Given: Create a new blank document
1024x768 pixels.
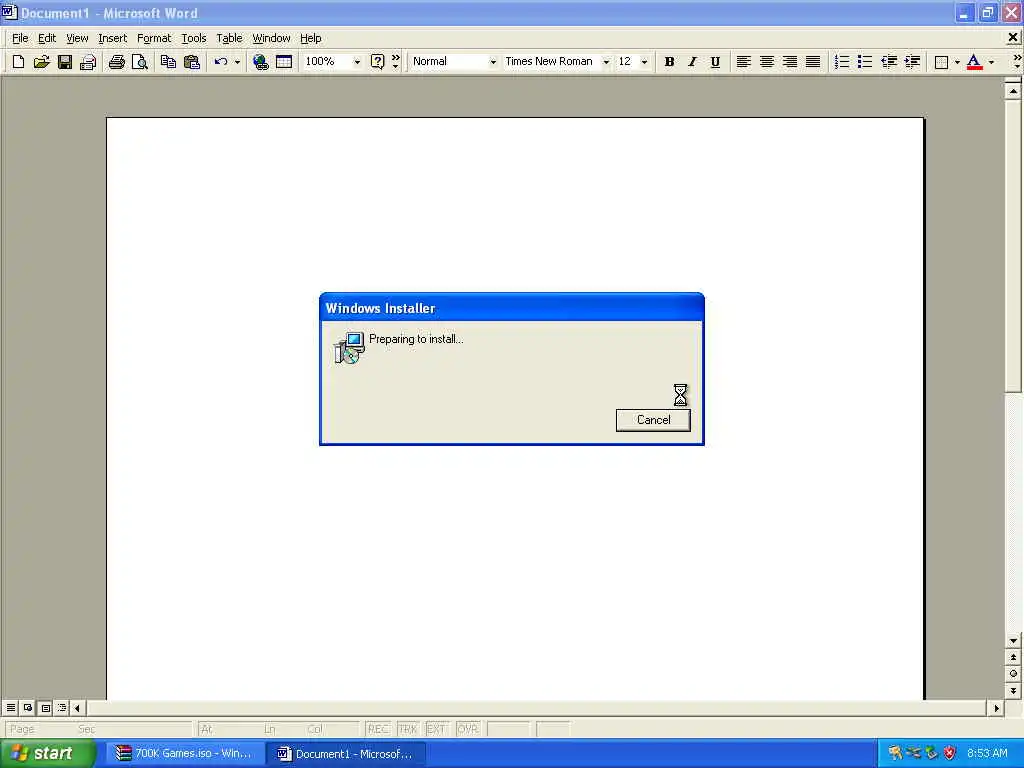Looking at the screenshot, I should click(x=18, y=62).
